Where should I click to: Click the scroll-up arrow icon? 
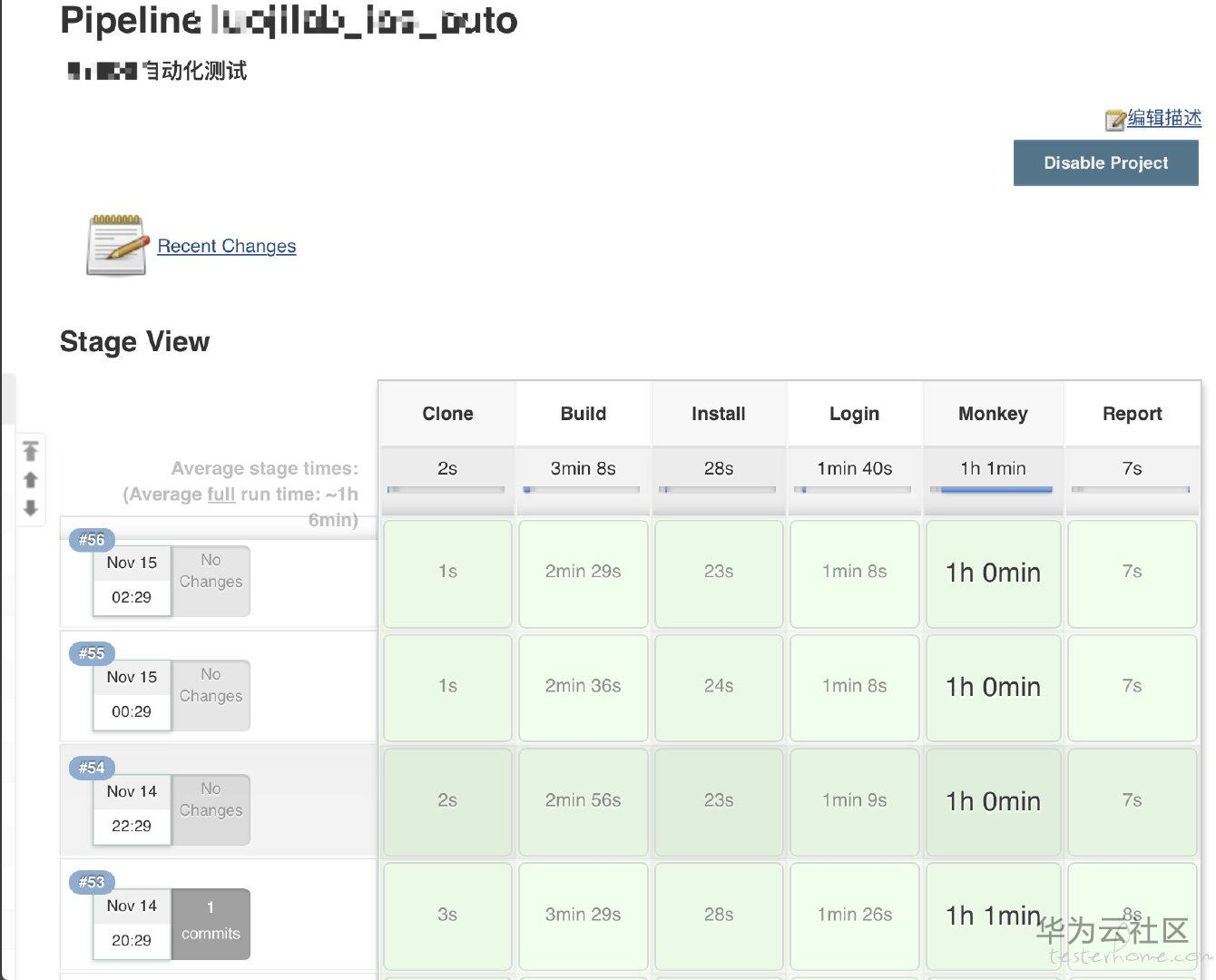point(31,479)
